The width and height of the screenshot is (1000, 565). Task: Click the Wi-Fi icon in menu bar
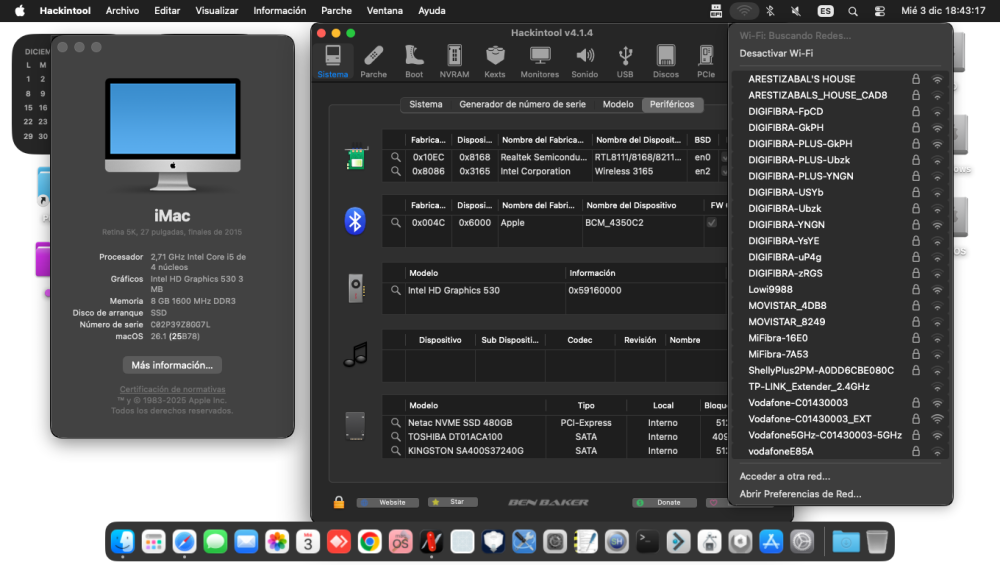[744, 11]
